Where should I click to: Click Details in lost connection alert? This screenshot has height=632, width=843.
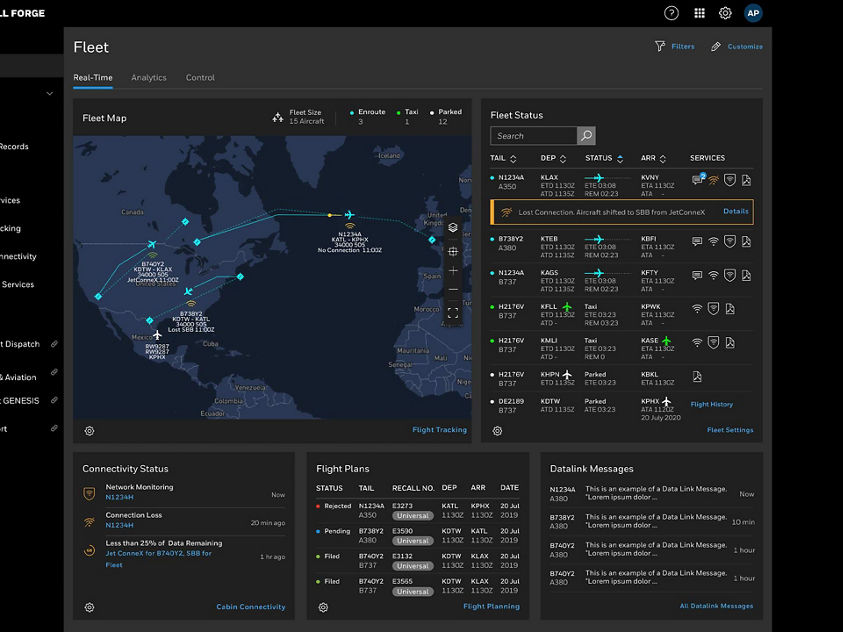[x=735, y=211]
